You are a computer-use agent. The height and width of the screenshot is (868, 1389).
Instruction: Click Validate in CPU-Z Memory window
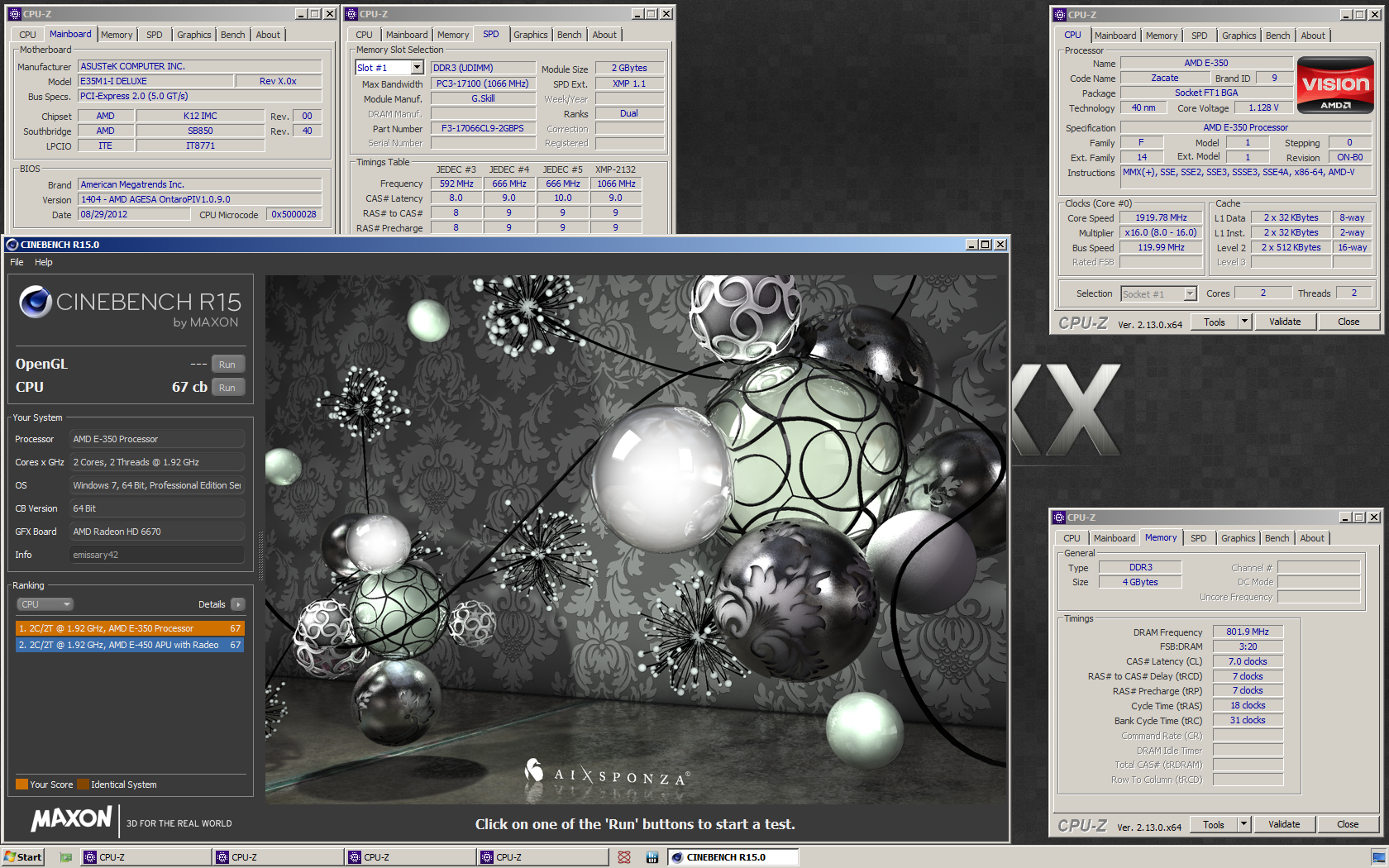1284,825
